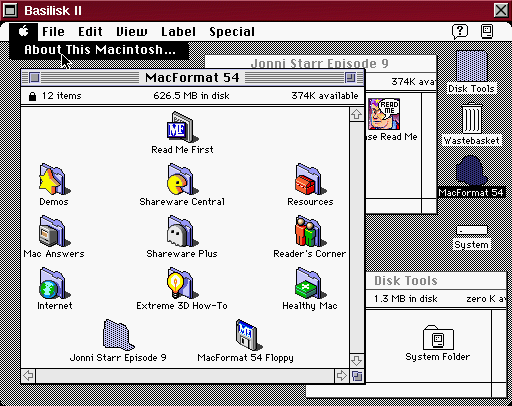This screenshot has width=512, height=406.
Task: Select the Shareware Central folder
Action: coord(182,179)
